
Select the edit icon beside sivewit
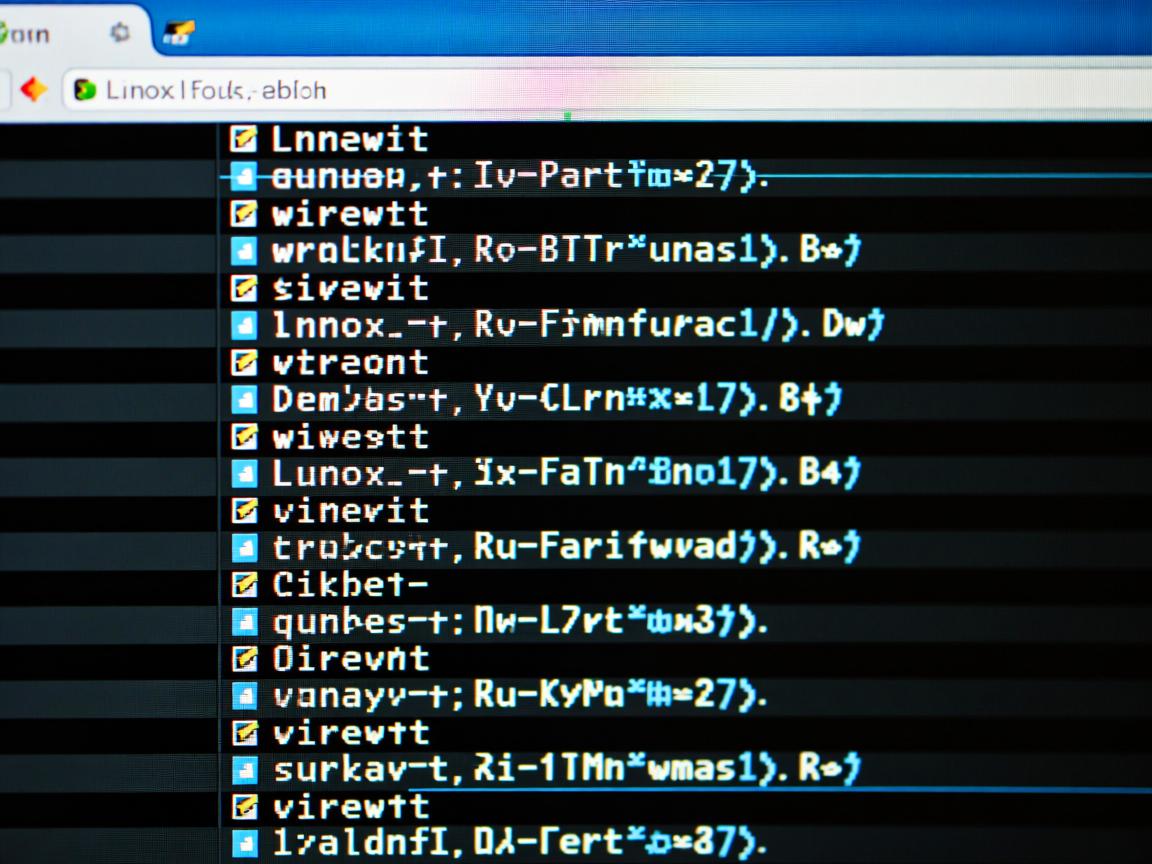pyautogui.click(x=244, y=288)
